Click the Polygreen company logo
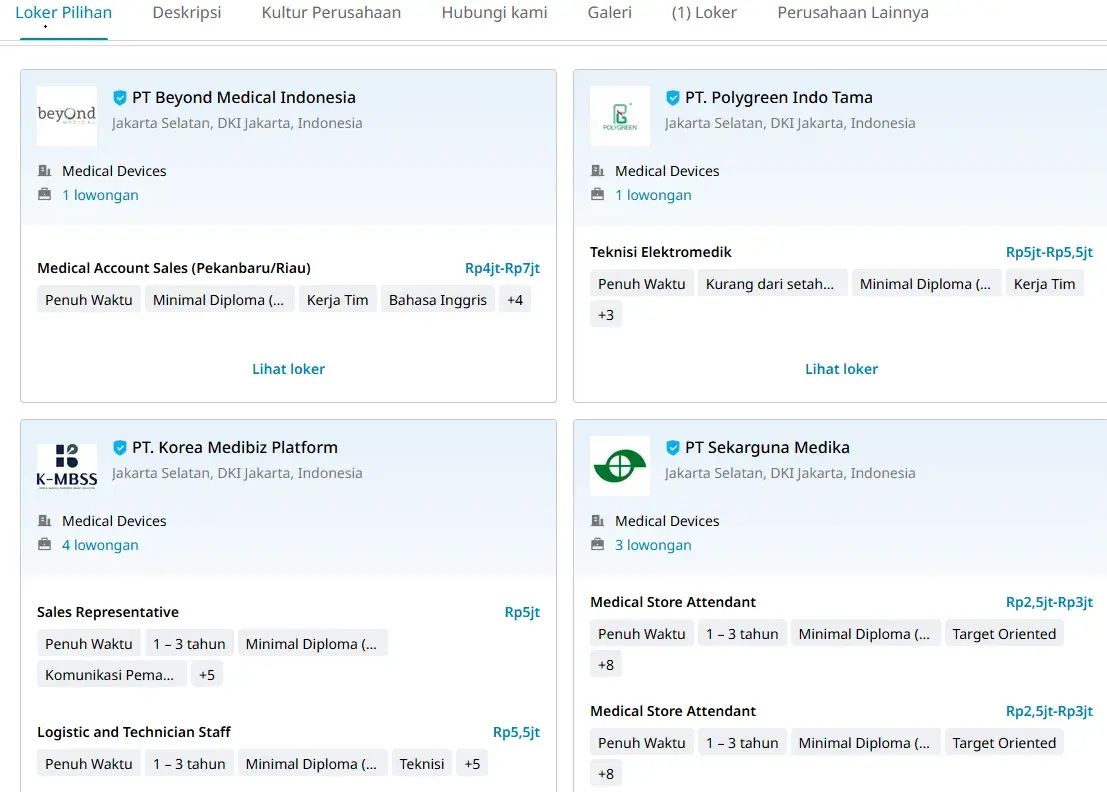Viewport: 1107px width, 792px height. click(x=620, y=116)
